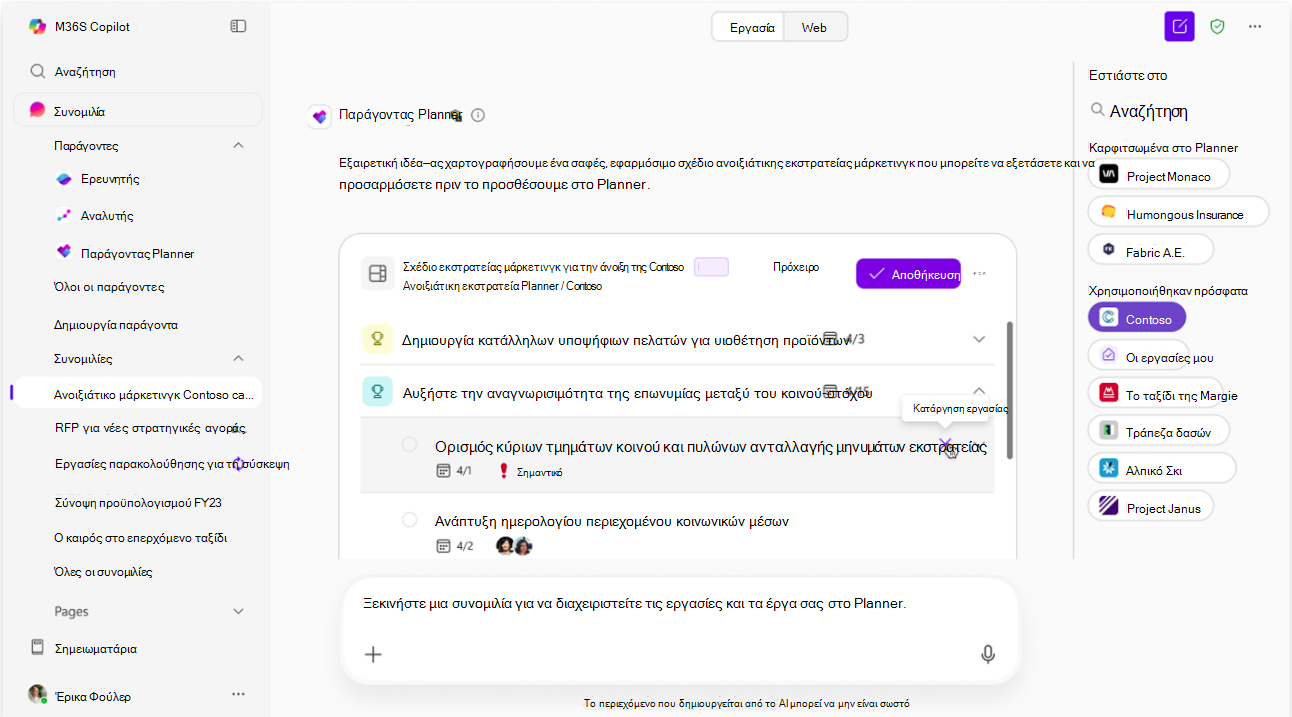Select the Humongous Insurance chip
The height and width of the screenshot is (717, 1292).
click(x=1179, y=212)
